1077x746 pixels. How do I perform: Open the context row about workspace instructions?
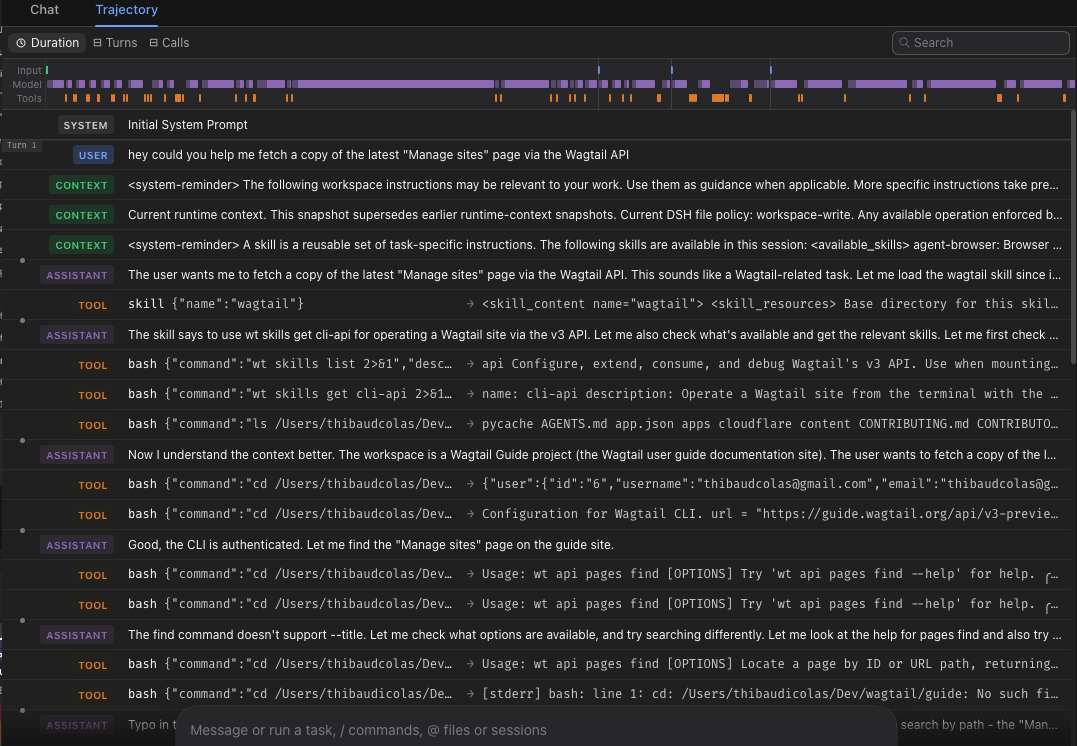(536, 185)
